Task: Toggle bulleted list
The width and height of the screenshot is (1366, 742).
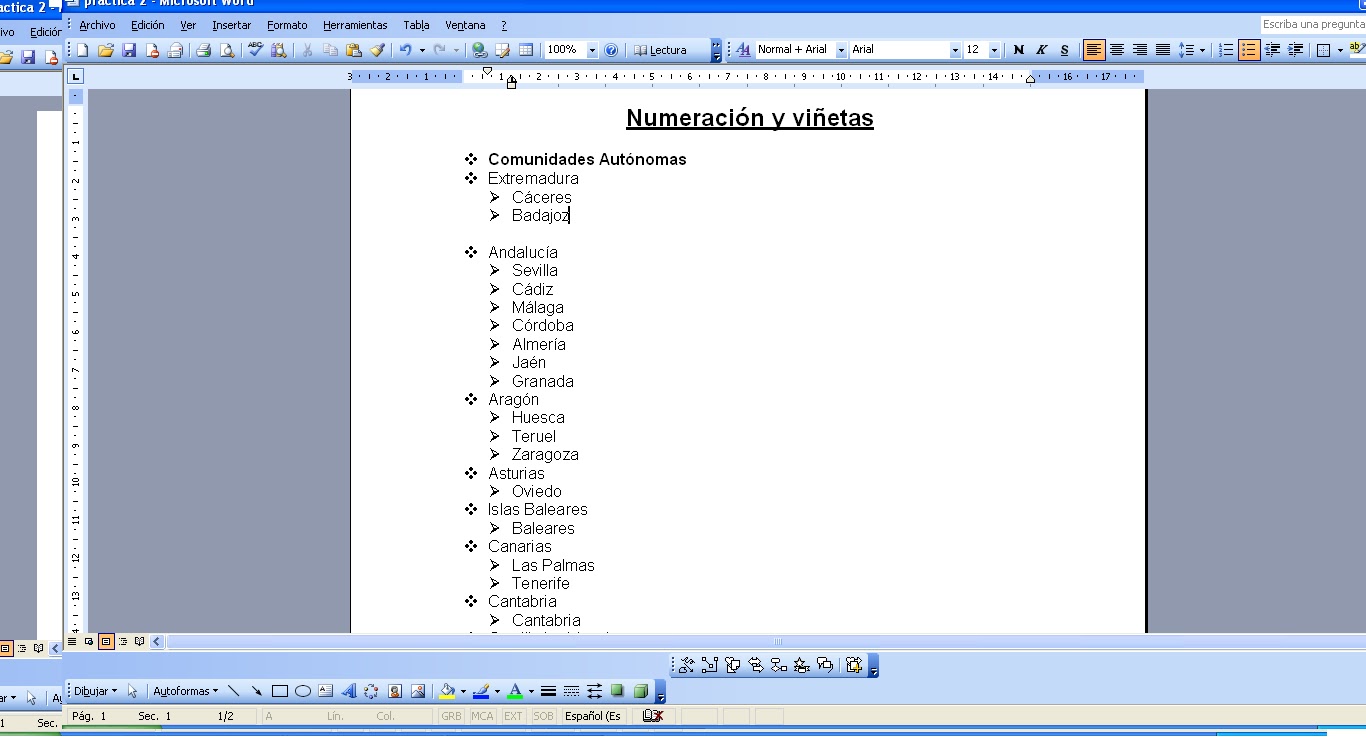Action: click(x=1249, y=50)
